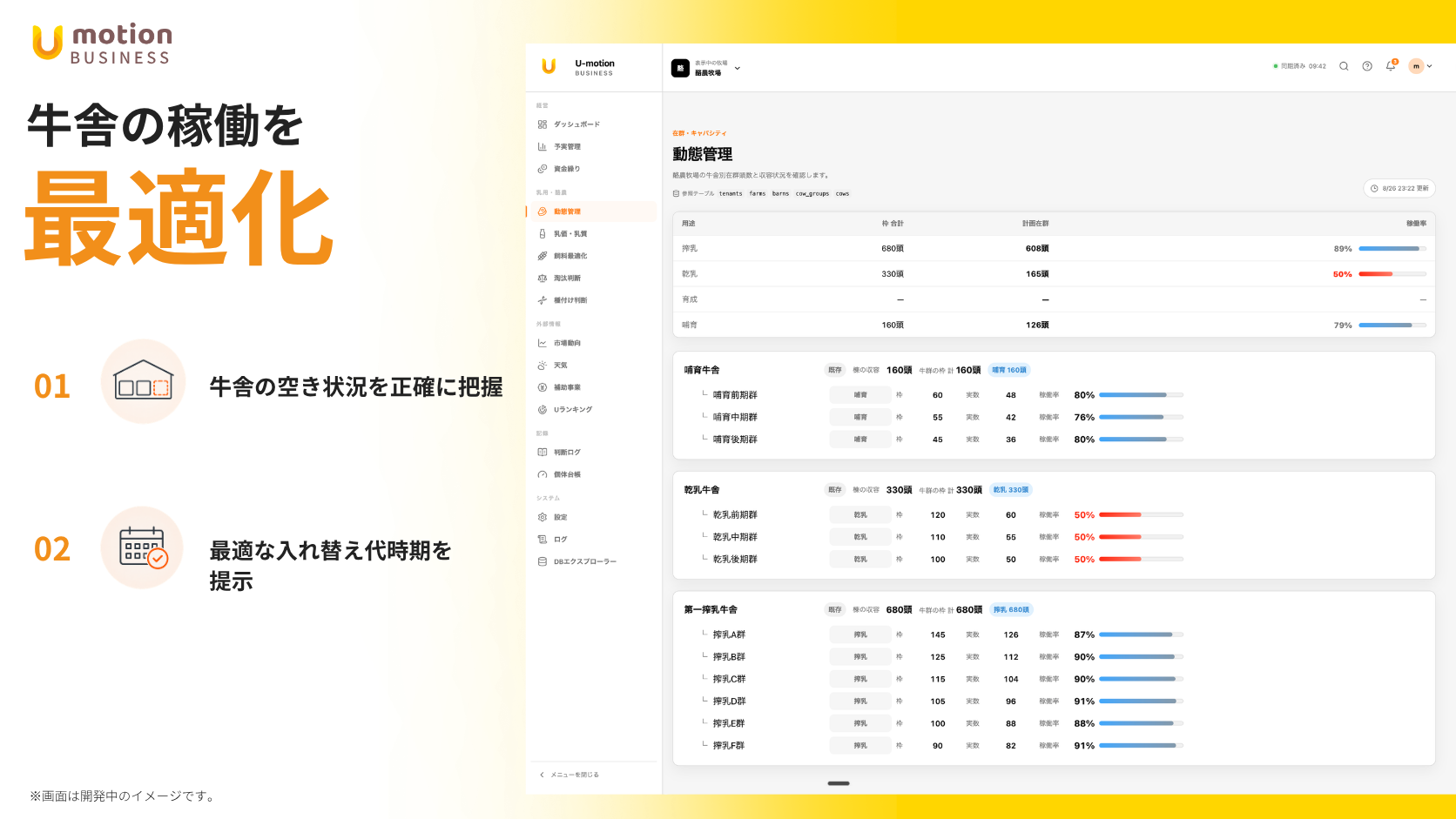Viewport: 1456px width, 819px height.
Task: Click the U-motion logo in app sidebar
Action: (549, 67)
